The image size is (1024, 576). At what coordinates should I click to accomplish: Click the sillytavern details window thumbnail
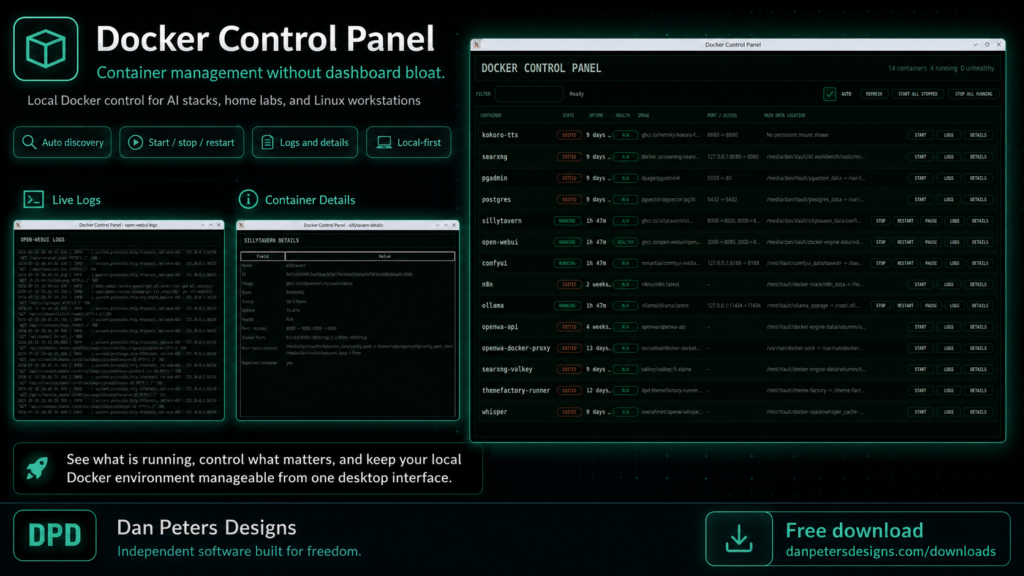347,320
